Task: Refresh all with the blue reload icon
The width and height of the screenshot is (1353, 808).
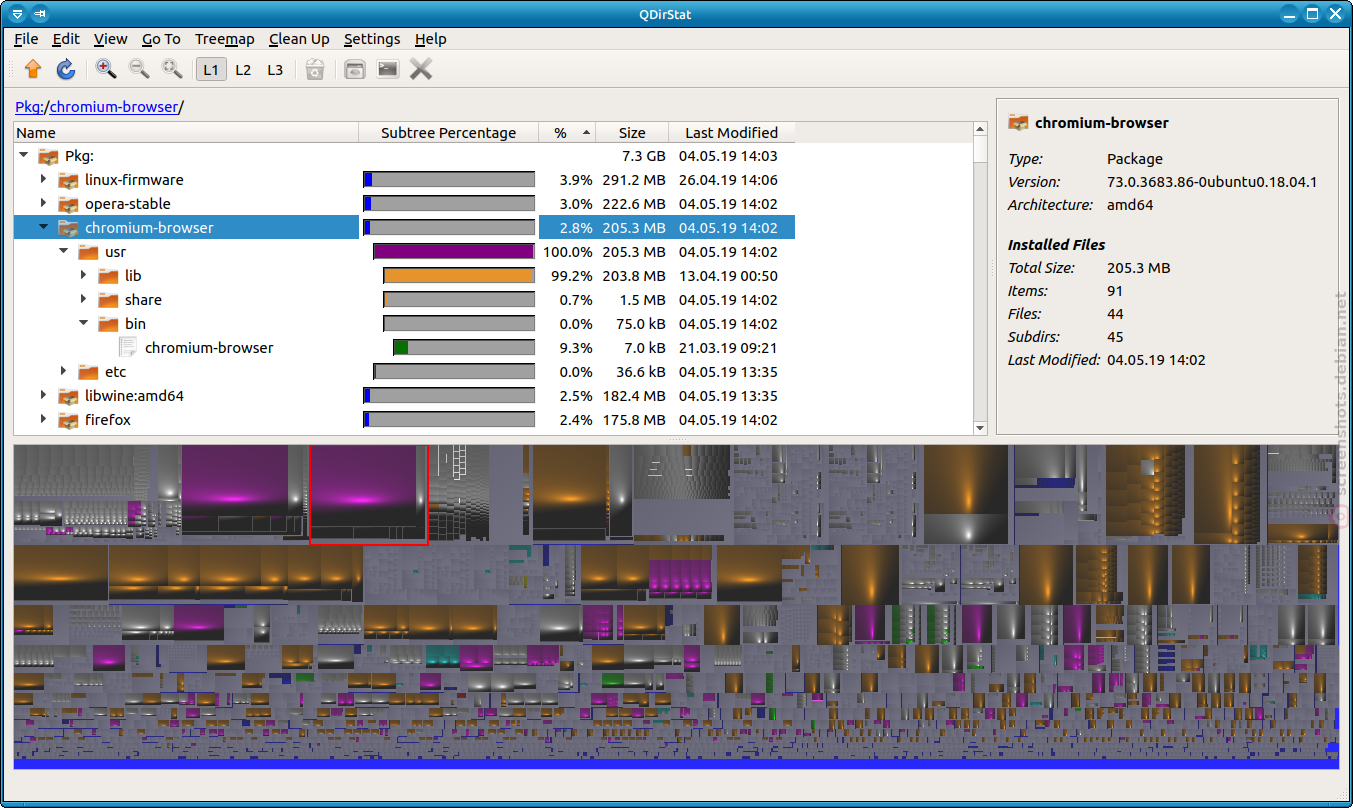Action: tap(66, 69)
